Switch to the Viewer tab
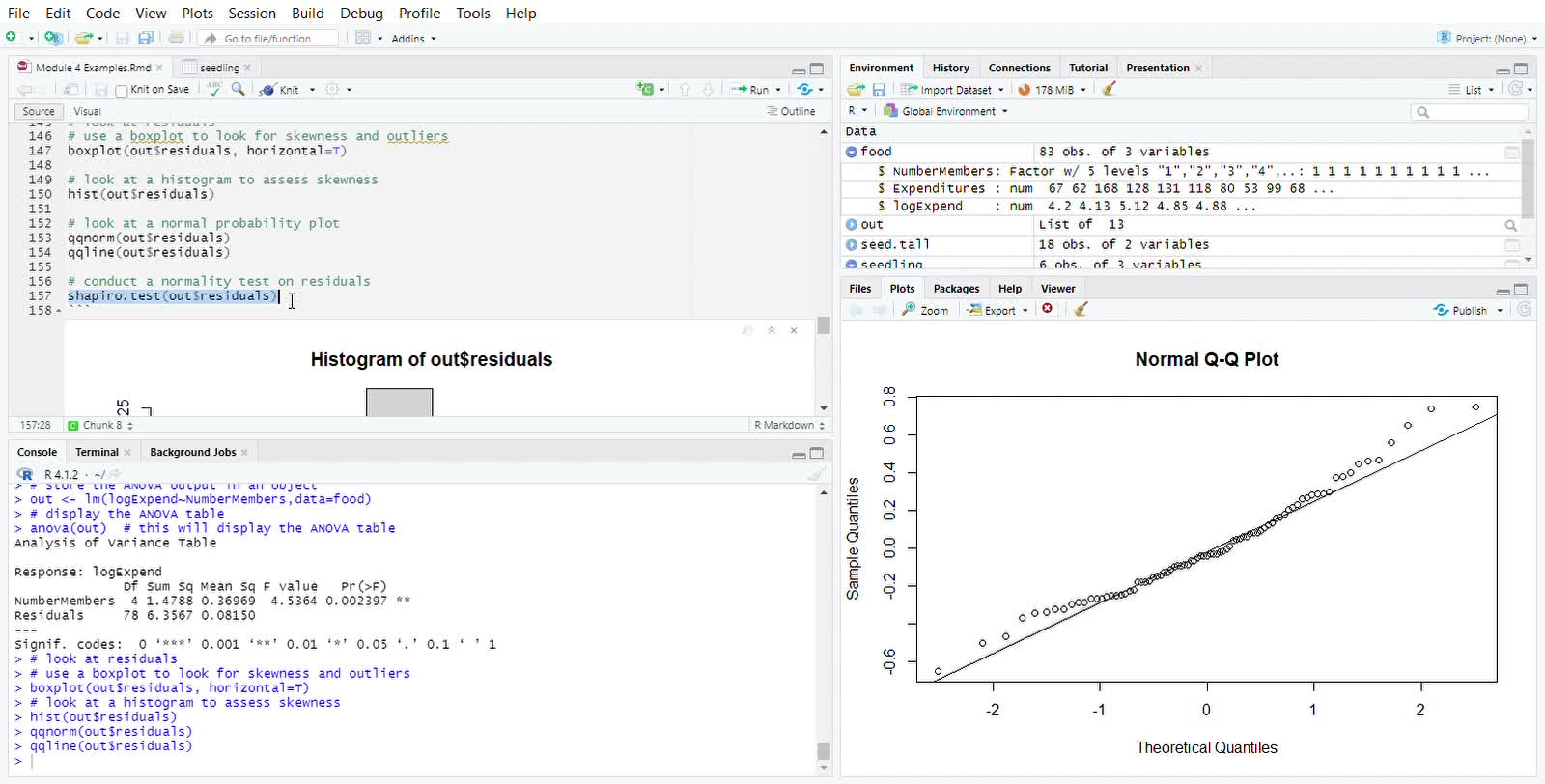 click(x=1057, y=289)
